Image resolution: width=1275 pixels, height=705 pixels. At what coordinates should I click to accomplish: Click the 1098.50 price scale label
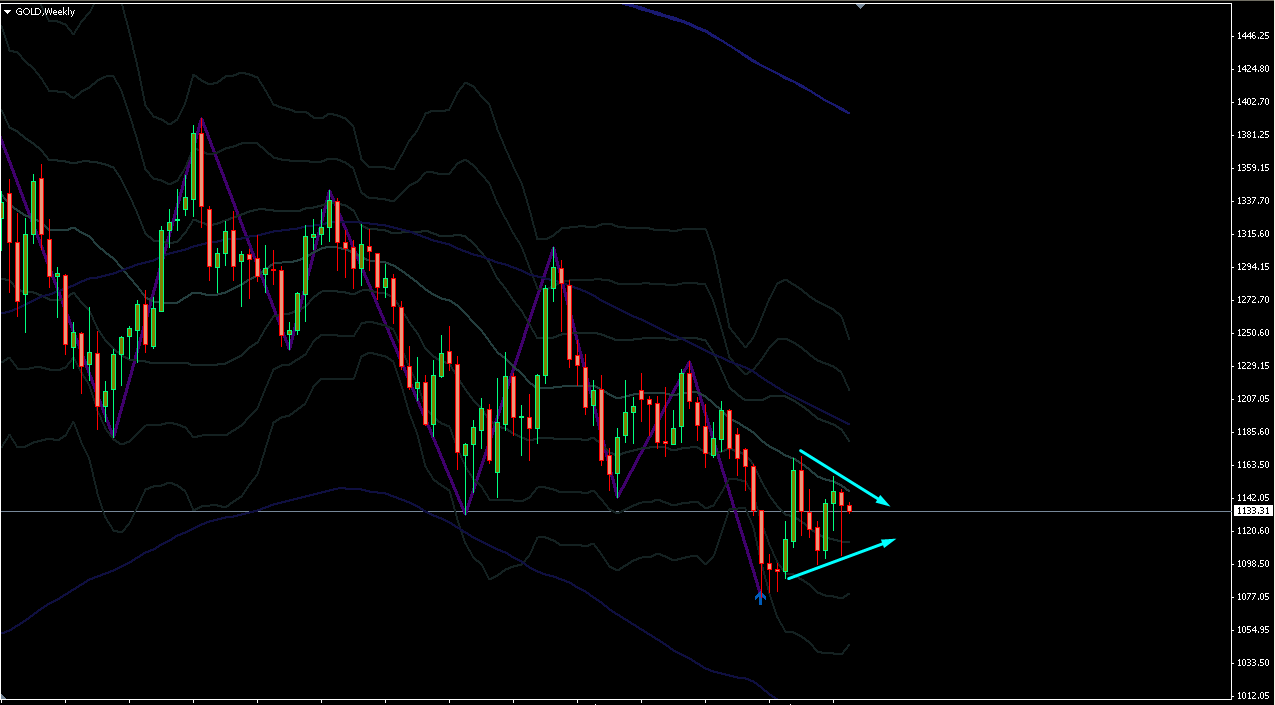click(x=1253, y=564)
